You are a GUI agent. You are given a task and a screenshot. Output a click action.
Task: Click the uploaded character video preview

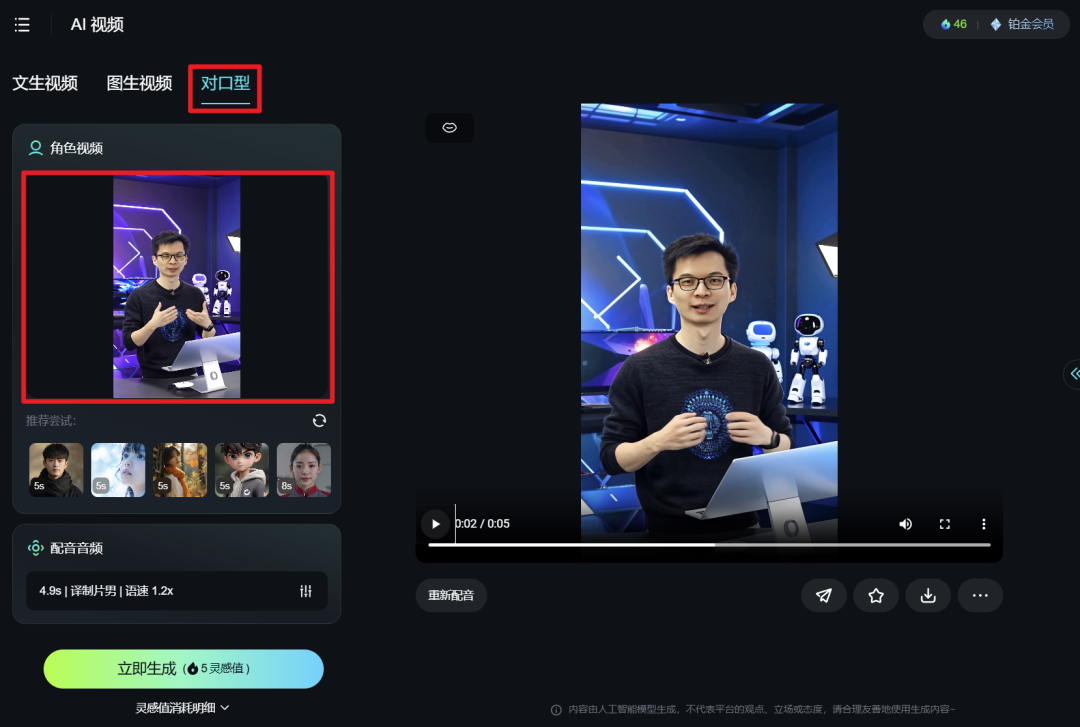(178, 287)
